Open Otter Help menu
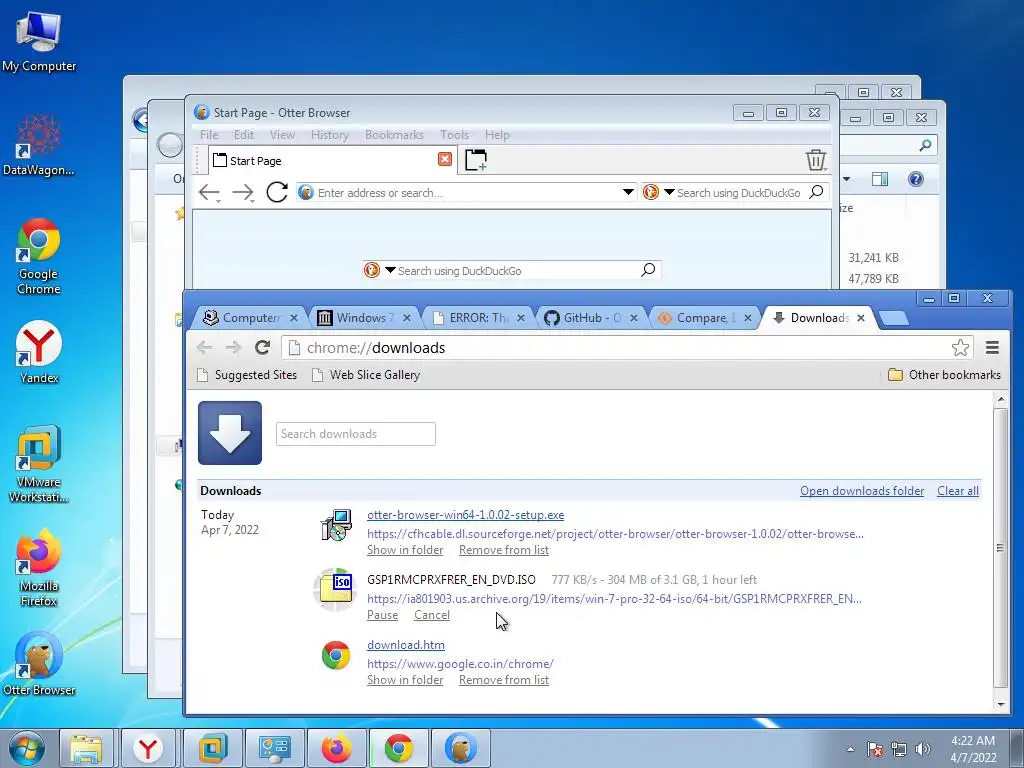The width and height of the screenshot is (1024, 768). pos(497,135)
